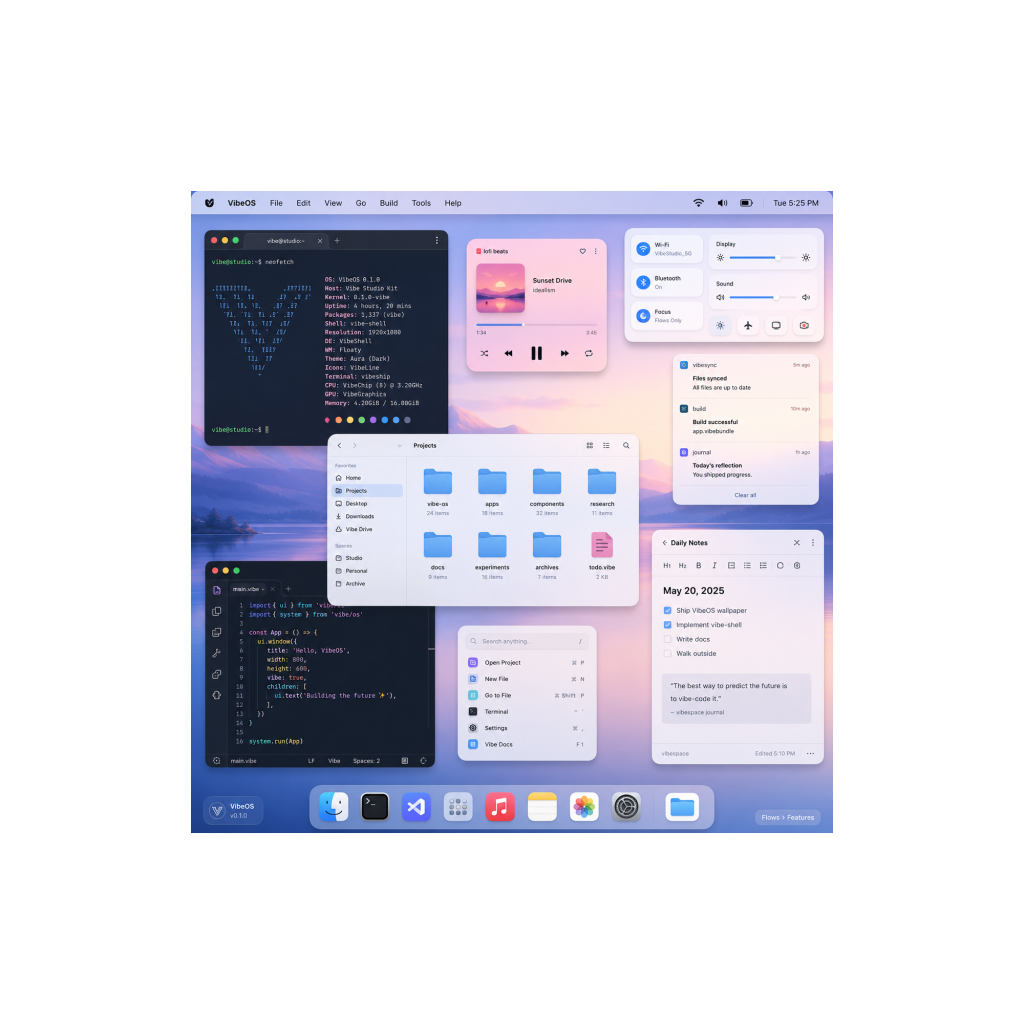1024x1024 pixels.
Task: Click the Search anything input field
Action: 527,641
